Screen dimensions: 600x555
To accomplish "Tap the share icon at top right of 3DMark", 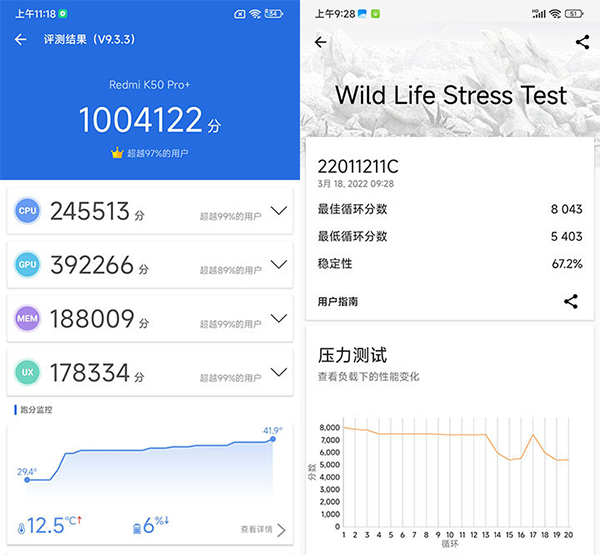I will click(583, 42).
